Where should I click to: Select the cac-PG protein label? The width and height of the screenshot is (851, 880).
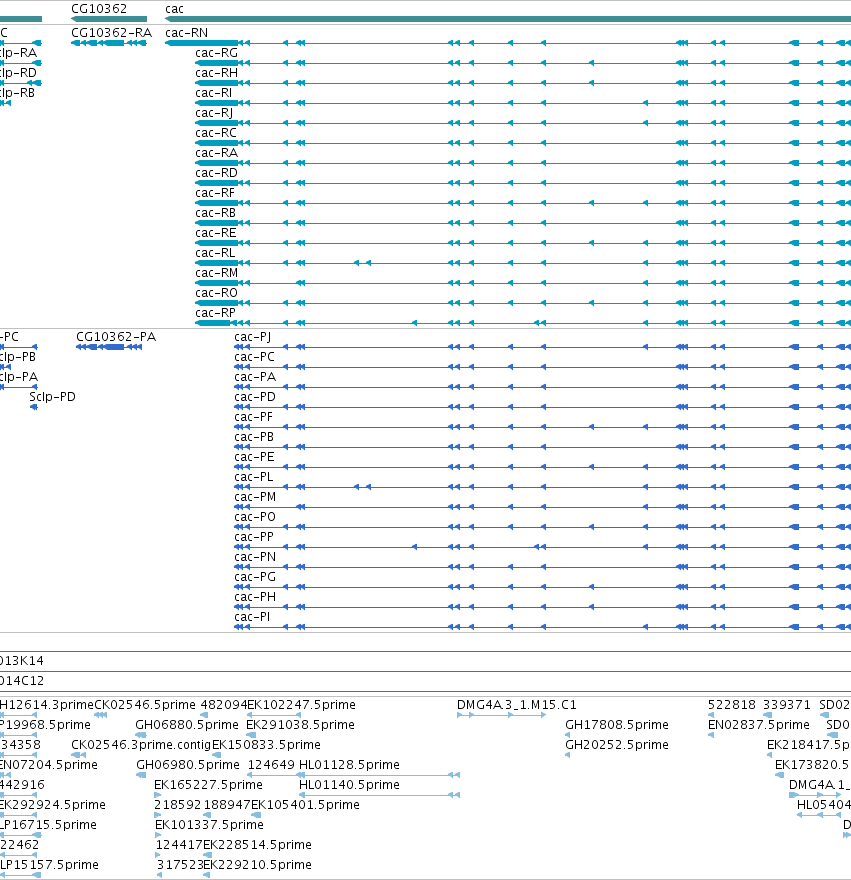tap(255, 578)
